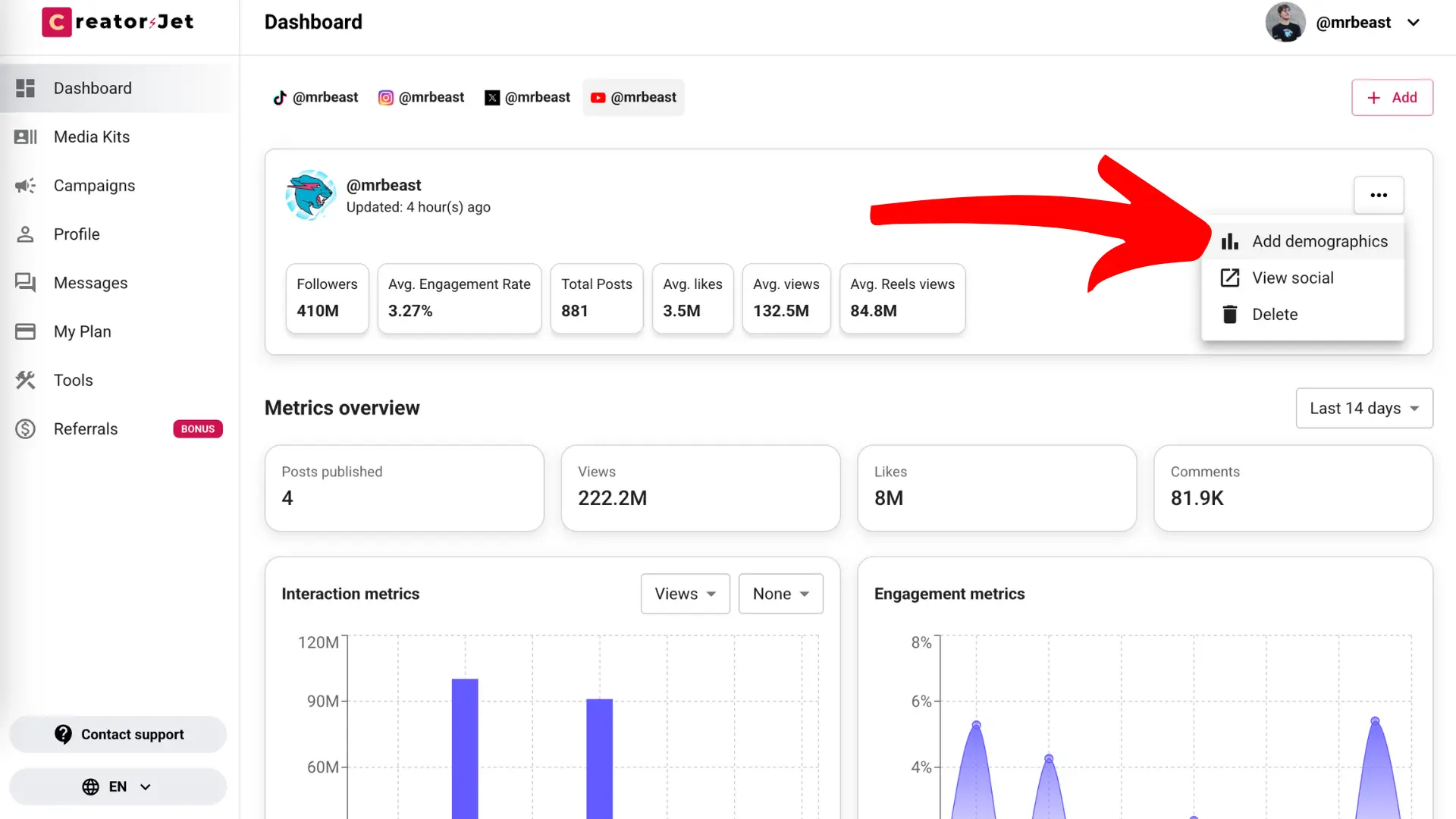Viewport: 1456px width, 819px height.
Task: Click the question mark support icon
Action: [64, 734]
